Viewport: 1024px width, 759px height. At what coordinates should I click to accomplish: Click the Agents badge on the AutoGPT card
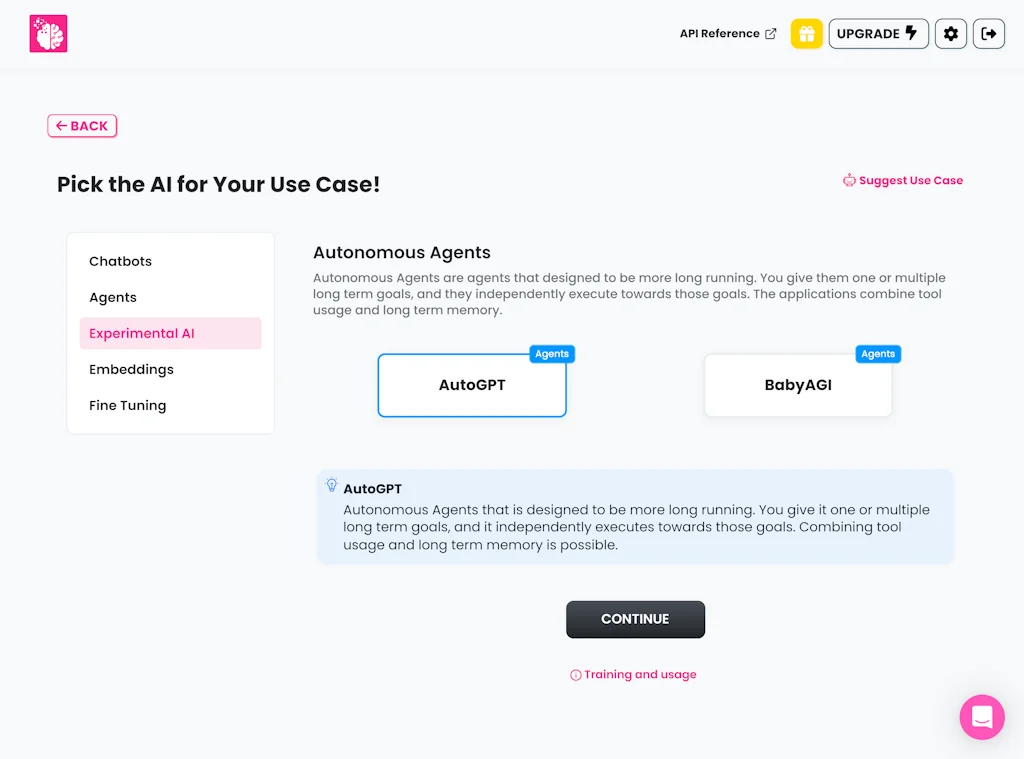point(552,353)
